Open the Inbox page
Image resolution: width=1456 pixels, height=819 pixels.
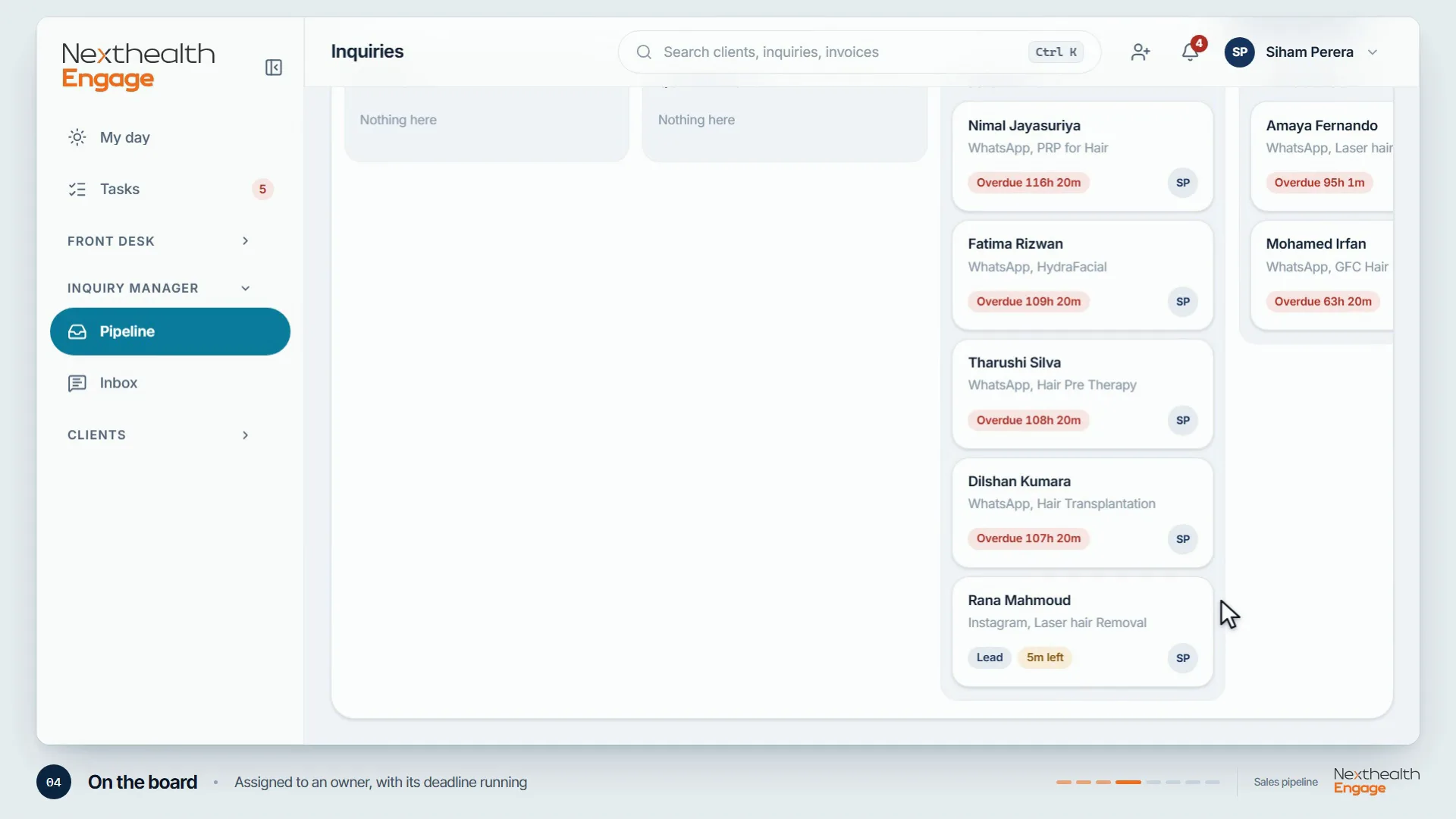170,383
